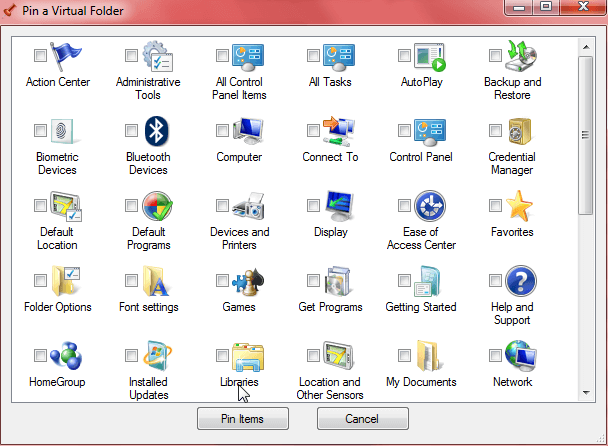Check the Bluetooth Devices checkbox

point(131,130)
